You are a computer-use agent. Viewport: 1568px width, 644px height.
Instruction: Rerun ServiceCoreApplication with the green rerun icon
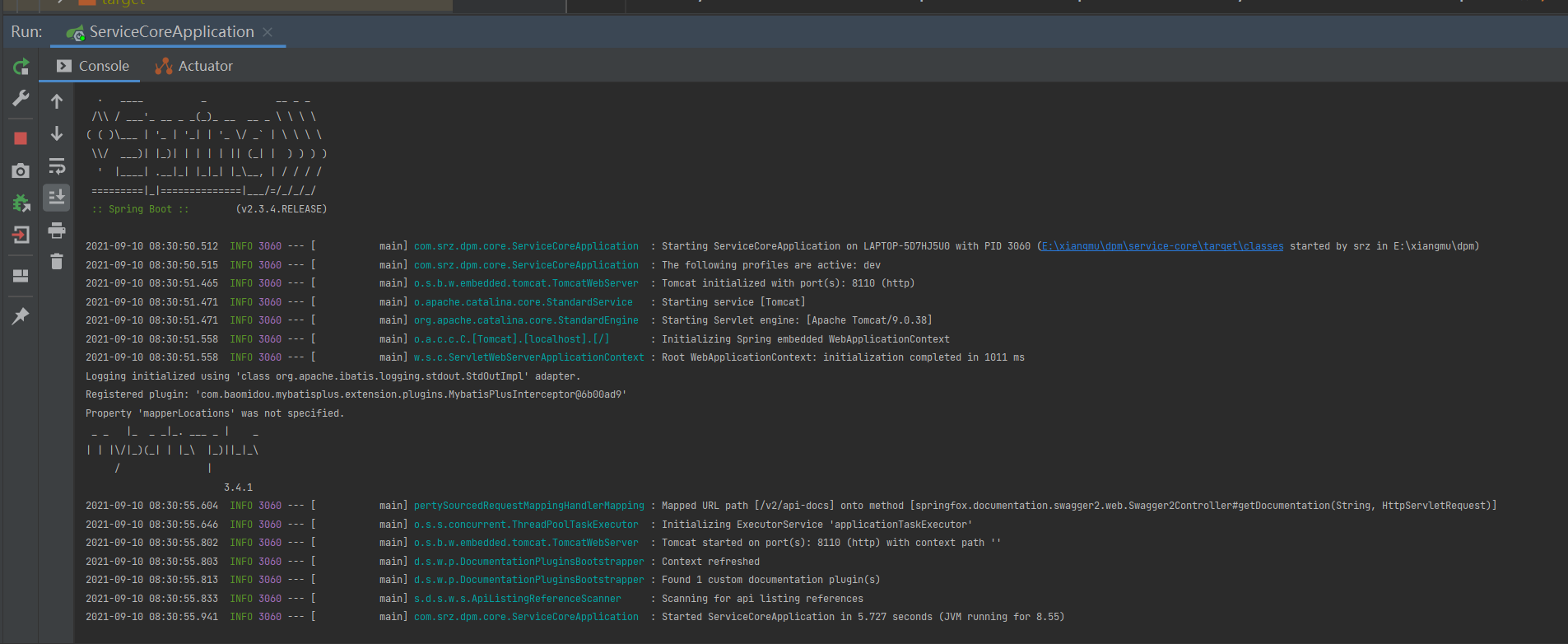coord(21,67)
